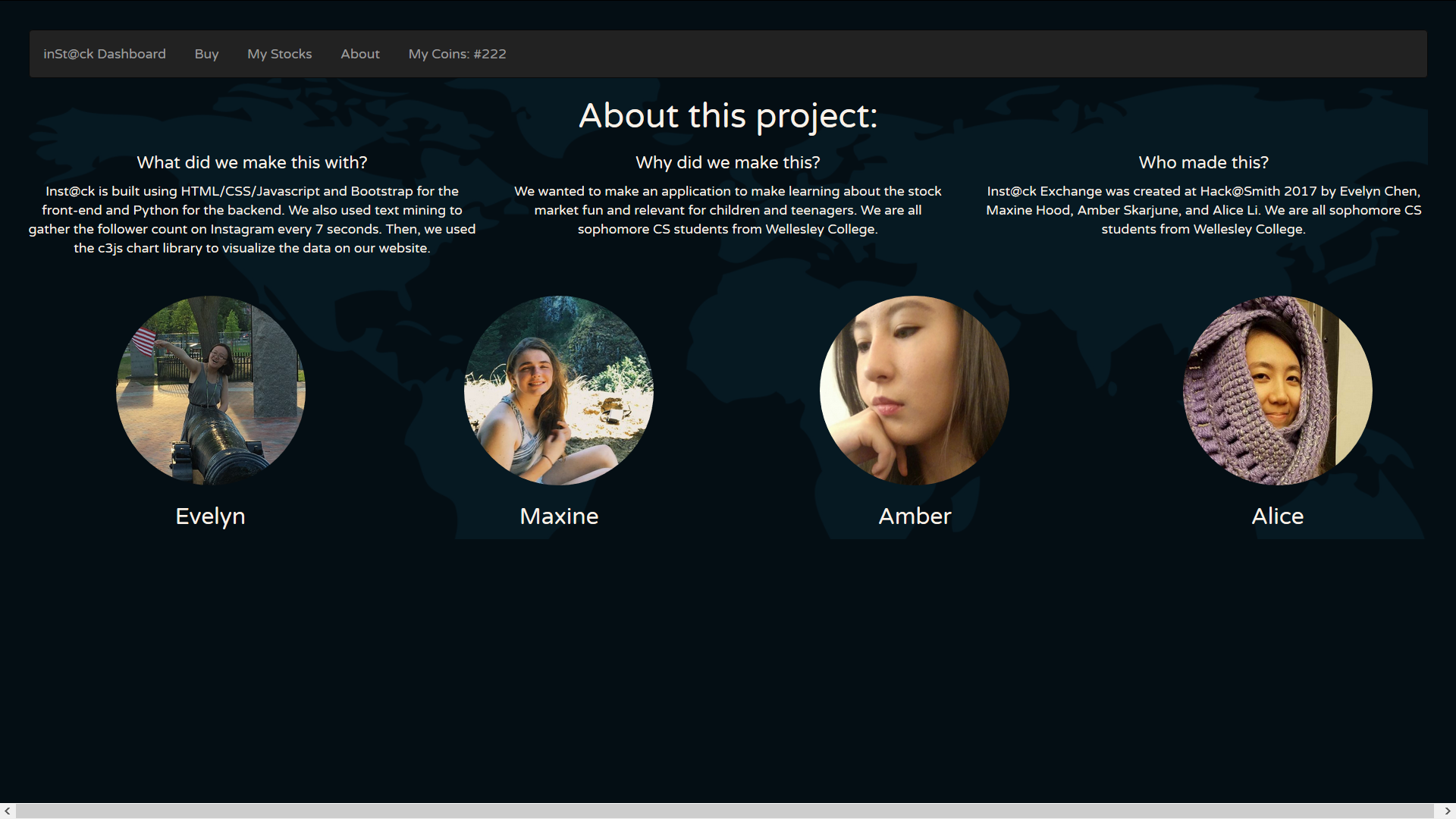The height and width of the screenshot is (819, 1456).
Task: Click the 'What did we make this with?' heading
Action: click(252, 162)
